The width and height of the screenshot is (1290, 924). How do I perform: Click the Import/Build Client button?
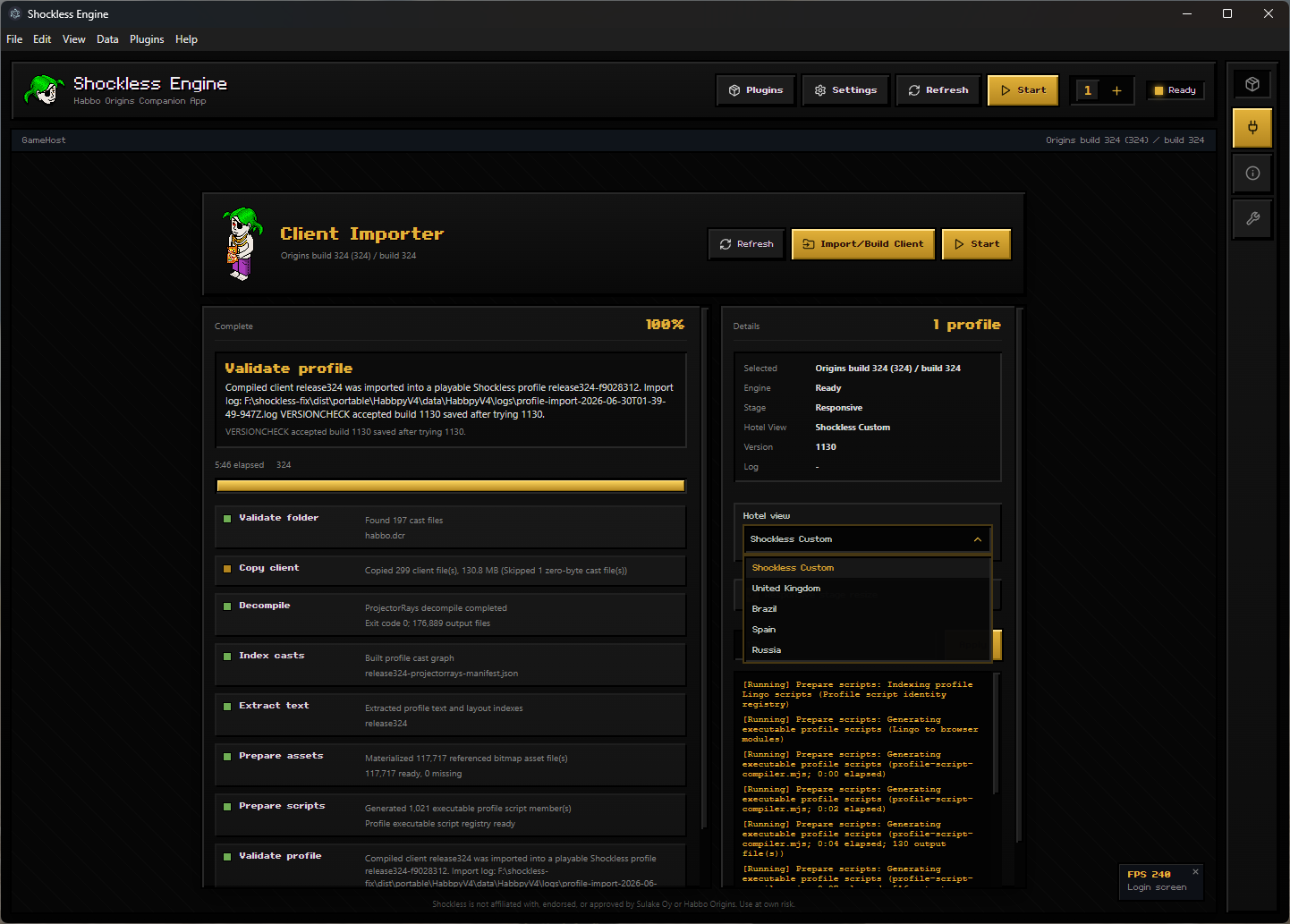(x=863, y=244)
